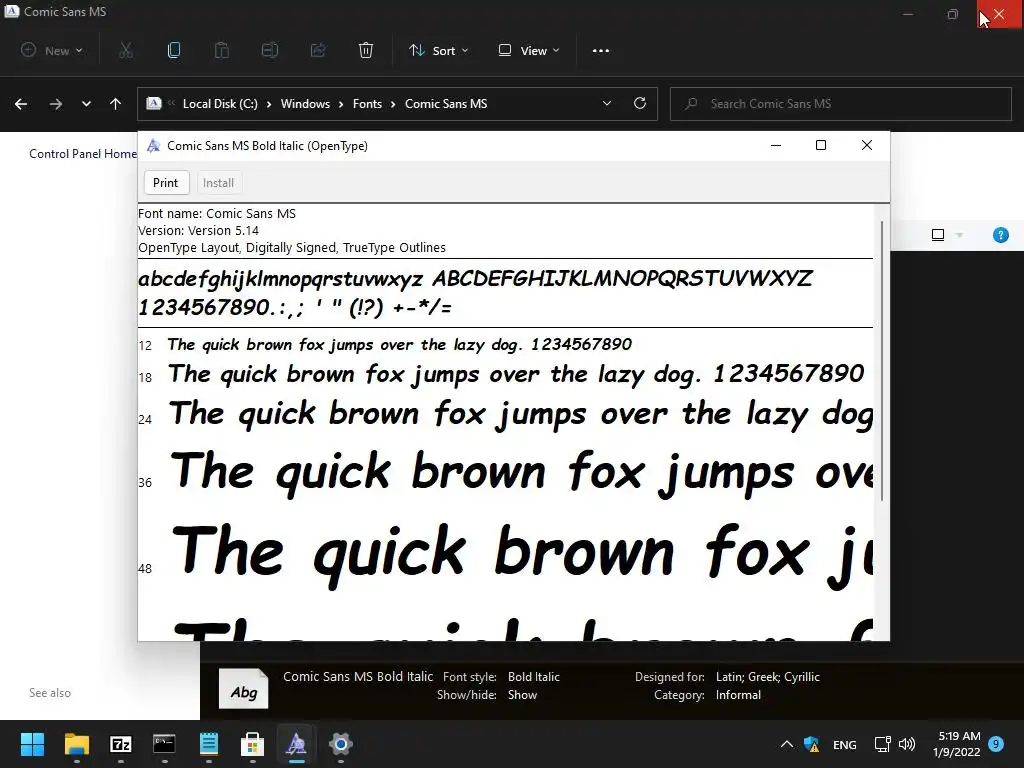Viewport: 1024px width, 768px height.
Task: Open the See more three-dots menu
Action: [x=601, y=50]
